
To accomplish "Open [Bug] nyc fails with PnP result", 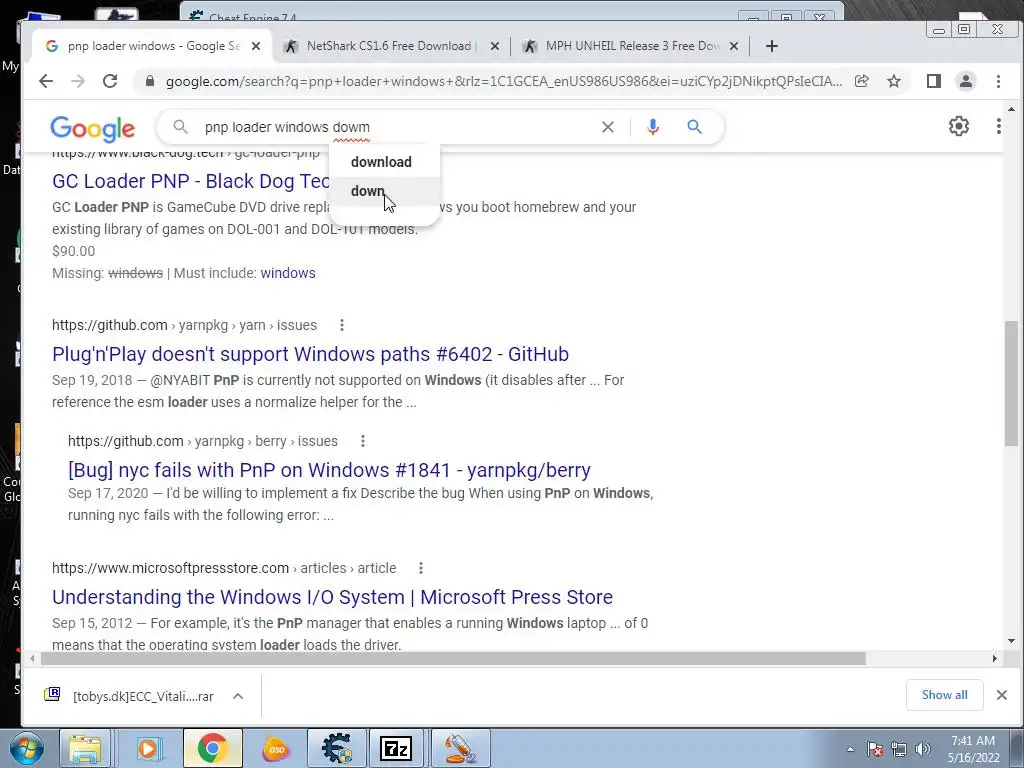I will 329,470.
